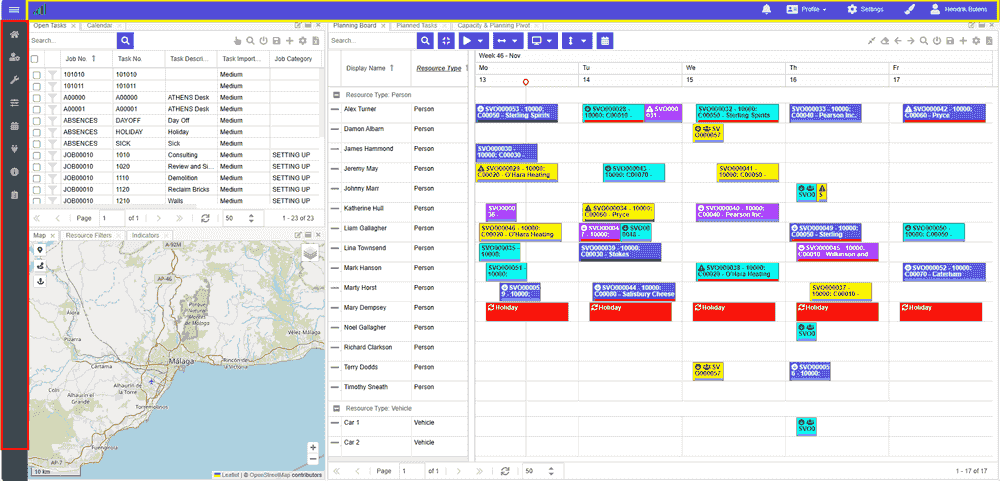Open Hendrik Bulens user account menu
1000x481 pixels.
pyautogui.click(x=959, y=10)
